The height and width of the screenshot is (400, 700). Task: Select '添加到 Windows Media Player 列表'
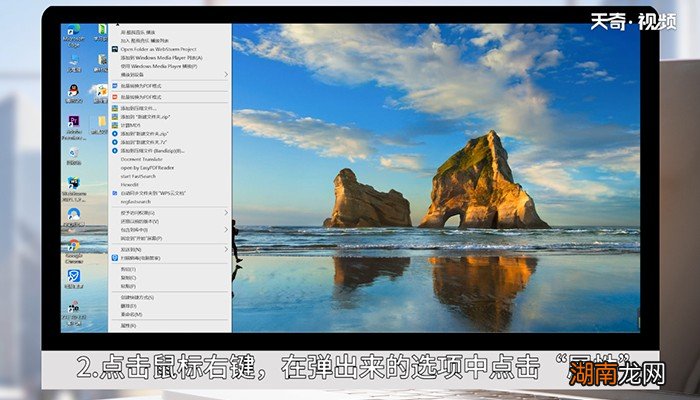[x=161, y=57]
